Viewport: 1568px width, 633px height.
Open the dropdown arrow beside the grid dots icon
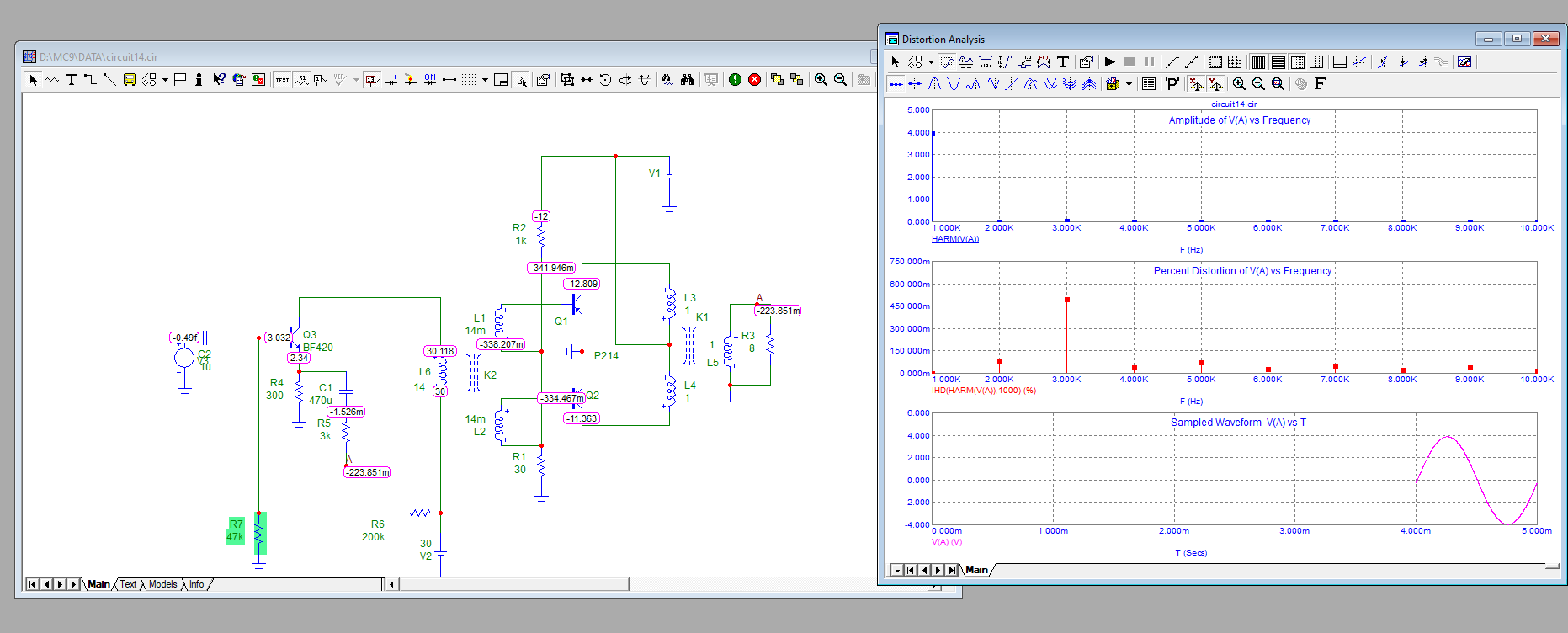(485, 80)
